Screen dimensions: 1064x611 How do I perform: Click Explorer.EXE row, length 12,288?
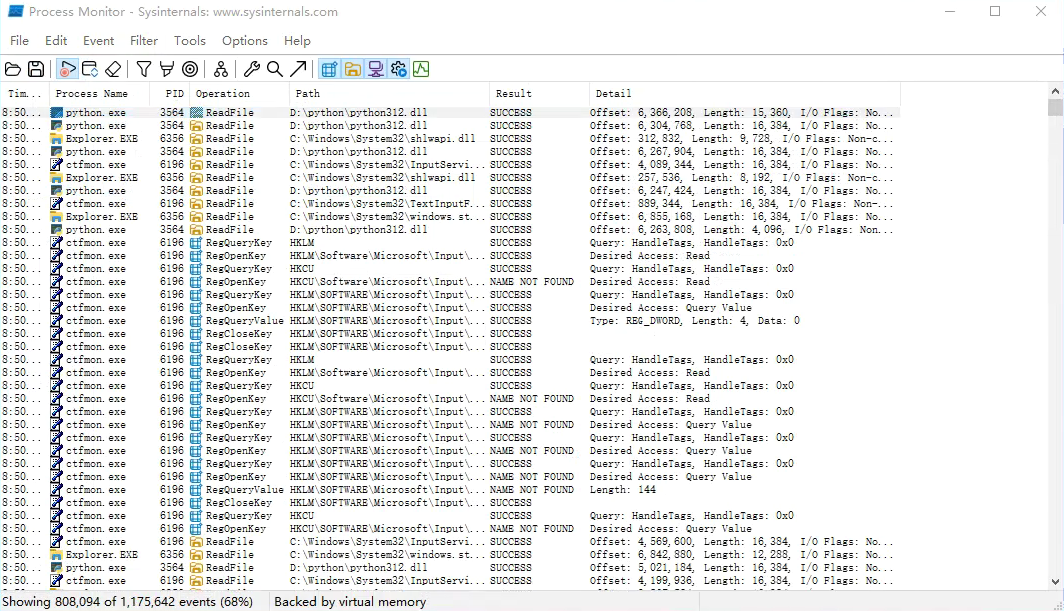(451, 555)
